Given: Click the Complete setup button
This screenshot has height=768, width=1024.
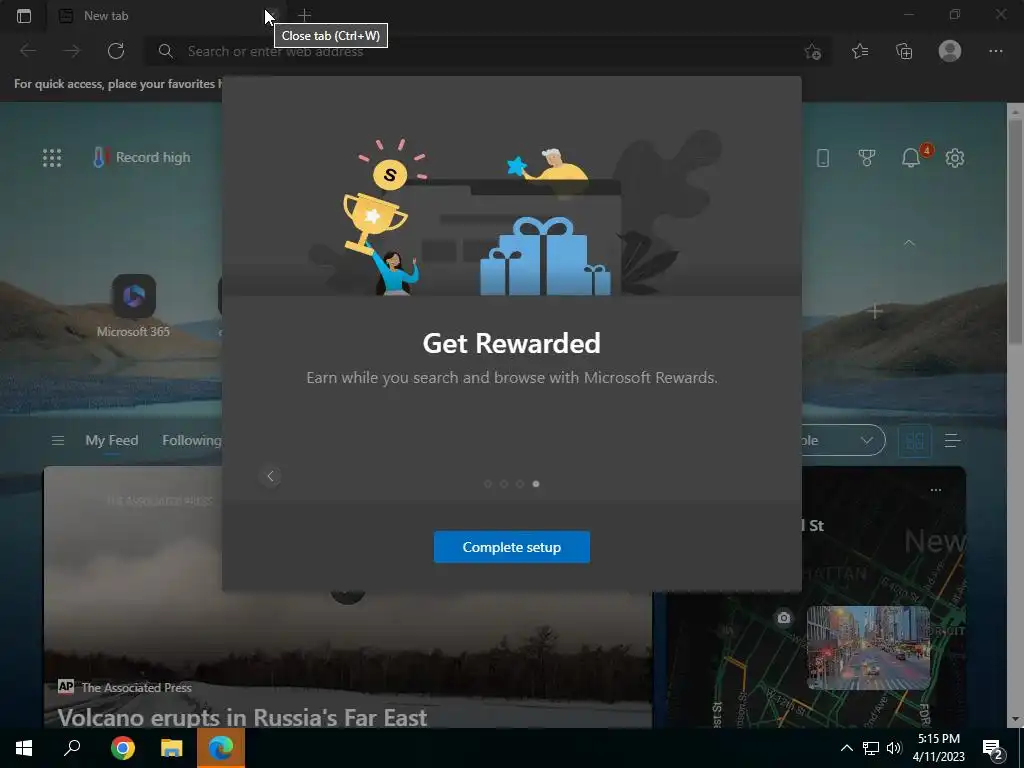Looking at the screenshot, I should [x=512, y=547].
